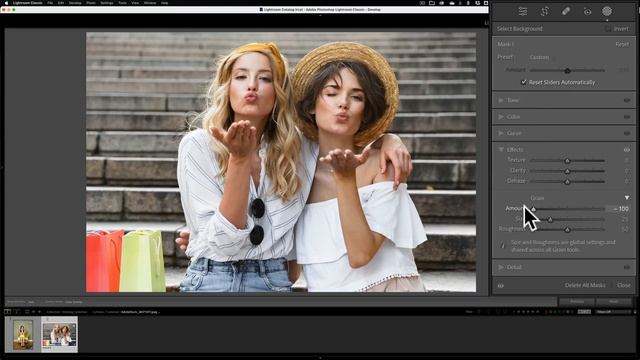This screenshot has width=640, height=360.
Task: Click Delete All Masks
Action: point(585,285)
